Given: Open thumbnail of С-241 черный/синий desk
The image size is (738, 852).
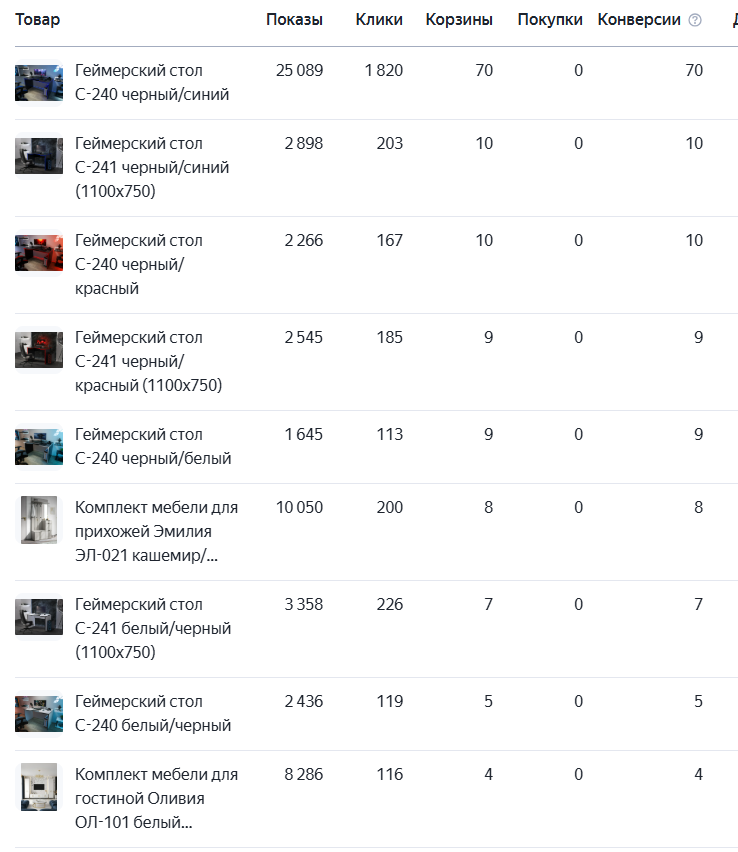Looking at the screenshot, I should point(39,156).
